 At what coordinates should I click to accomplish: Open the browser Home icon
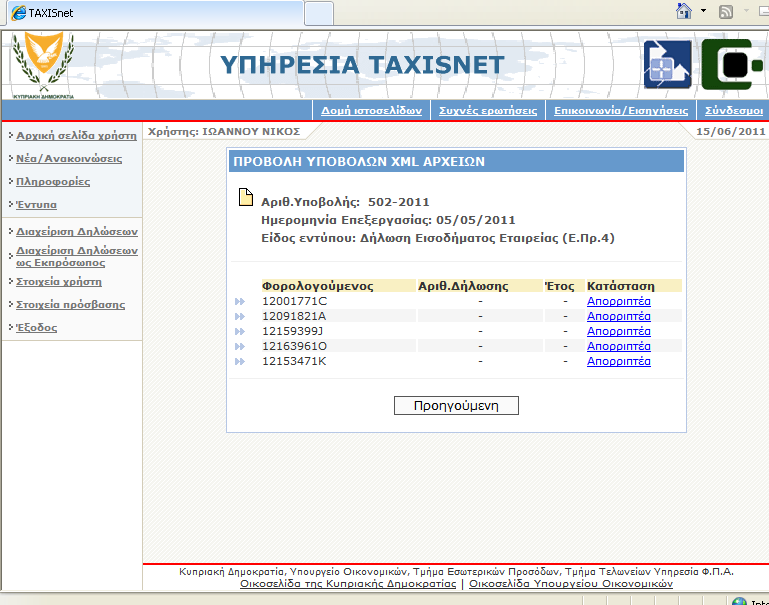684,11
